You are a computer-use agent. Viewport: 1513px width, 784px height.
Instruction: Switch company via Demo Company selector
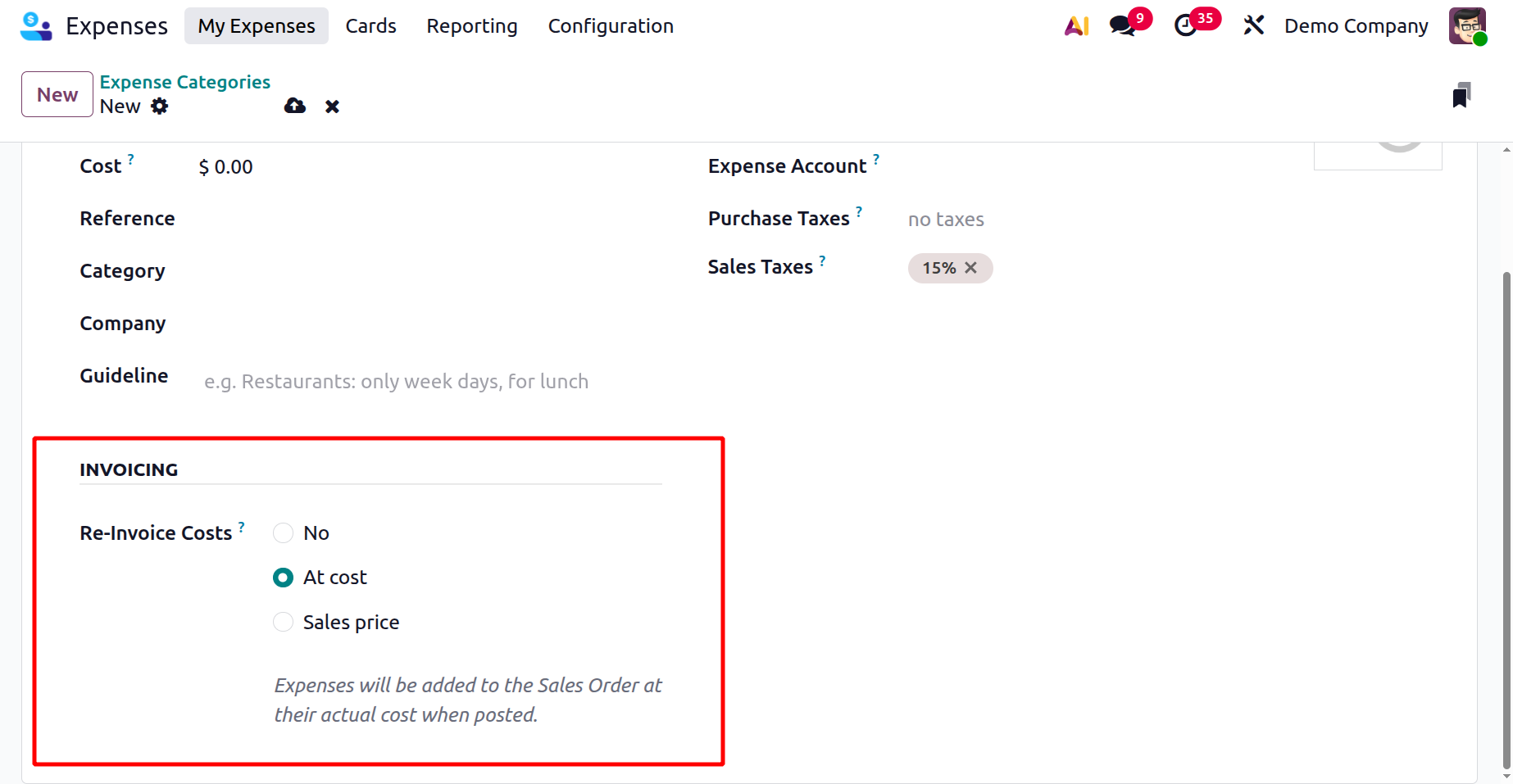[1356, 26]
